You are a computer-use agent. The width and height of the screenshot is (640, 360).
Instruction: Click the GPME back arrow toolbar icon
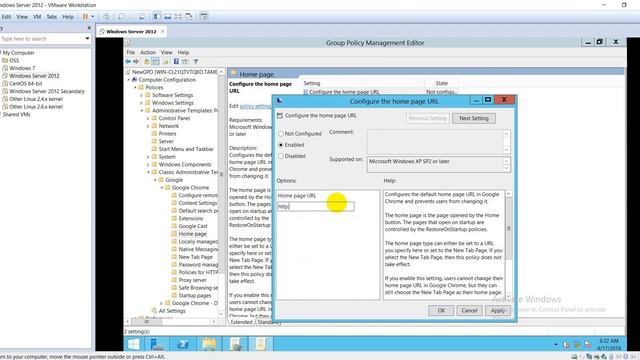coord(128,62)
